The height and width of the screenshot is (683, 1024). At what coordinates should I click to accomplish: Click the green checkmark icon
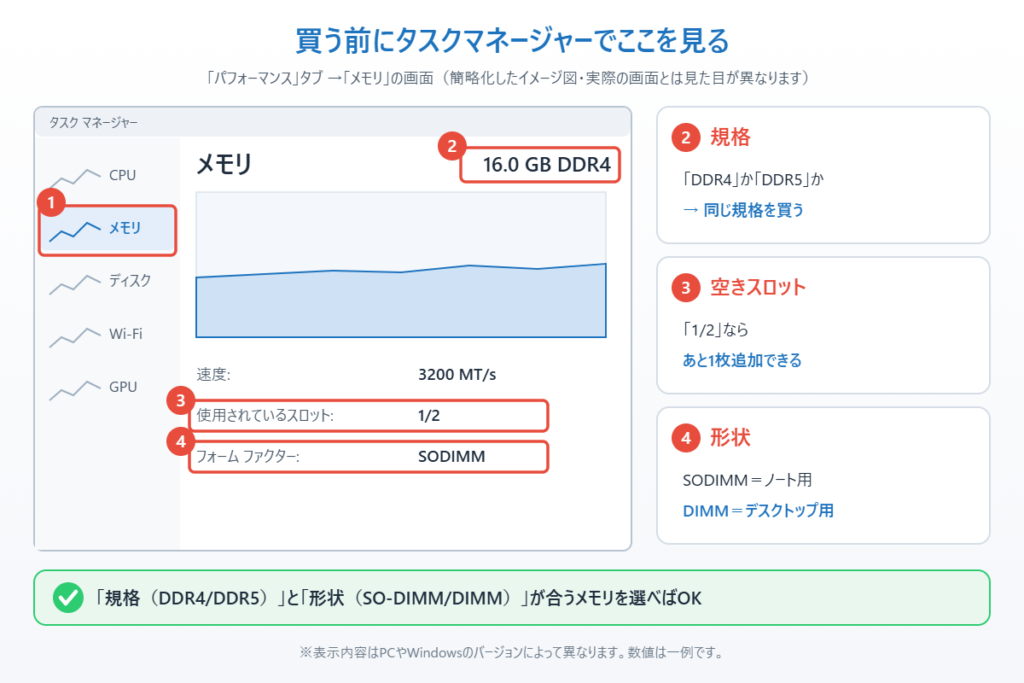(x=68, y=597)
